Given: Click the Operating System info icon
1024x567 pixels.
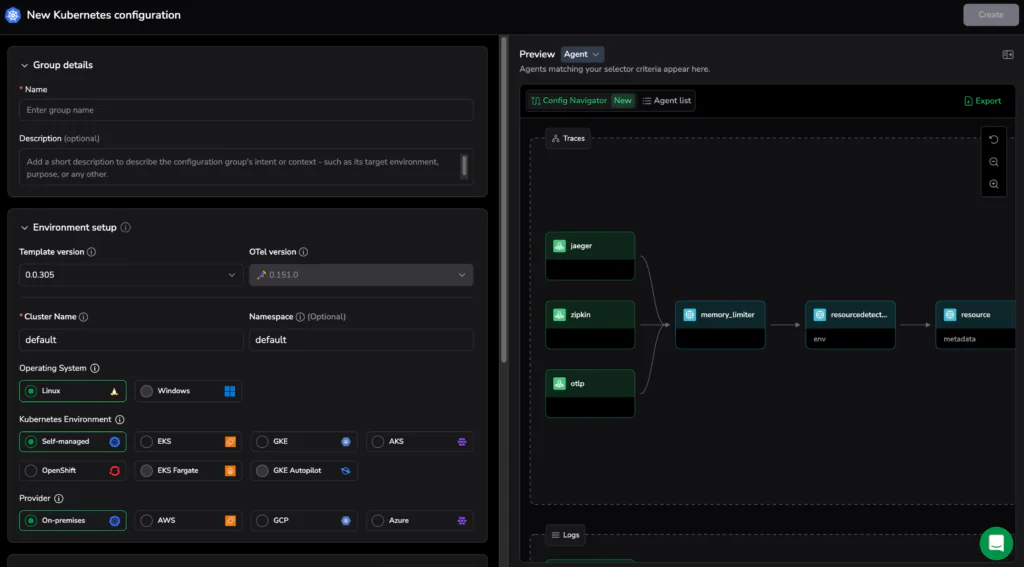Looking at the screenshot, I should click(x=95, y=368).
